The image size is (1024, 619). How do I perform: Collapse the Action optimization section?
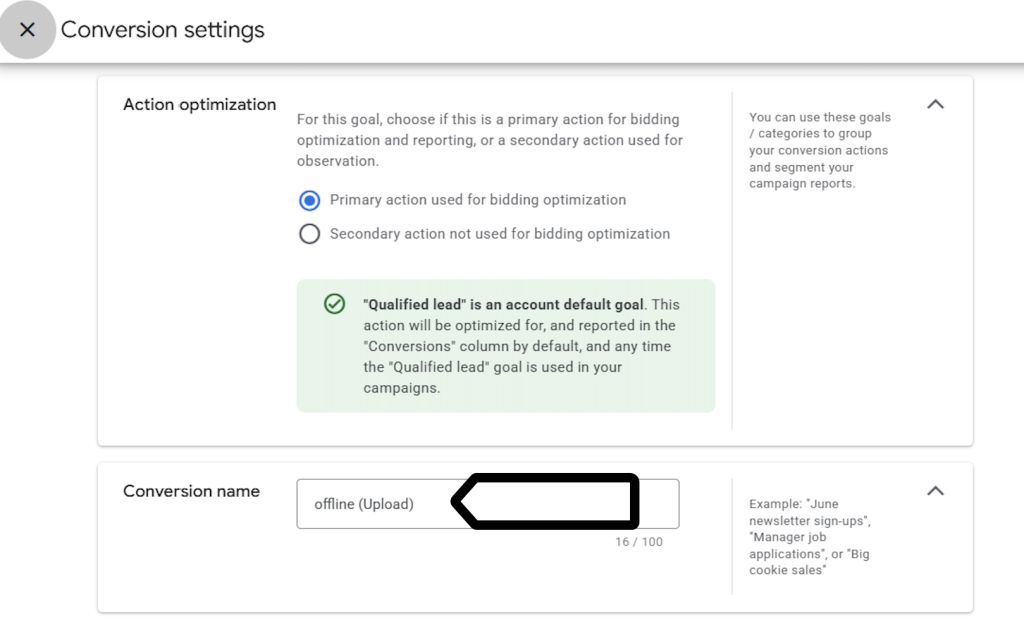point(935,104)
